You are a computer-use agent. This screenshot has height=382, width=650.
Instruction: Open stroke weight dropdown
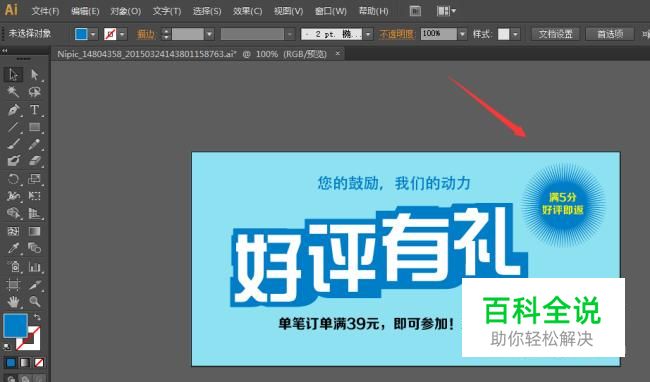(x=209, y=34)
